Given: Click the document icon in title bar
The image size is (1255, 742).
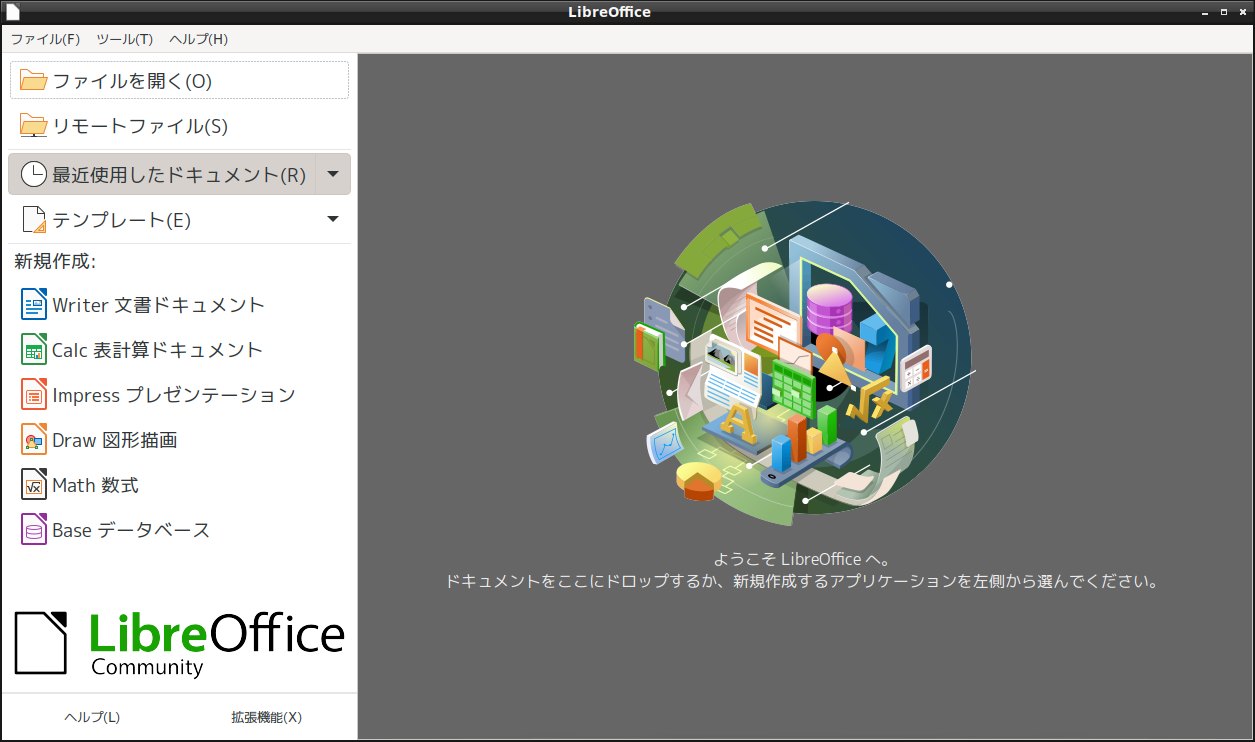Looking at the screenshot, I should pos(12,12).
